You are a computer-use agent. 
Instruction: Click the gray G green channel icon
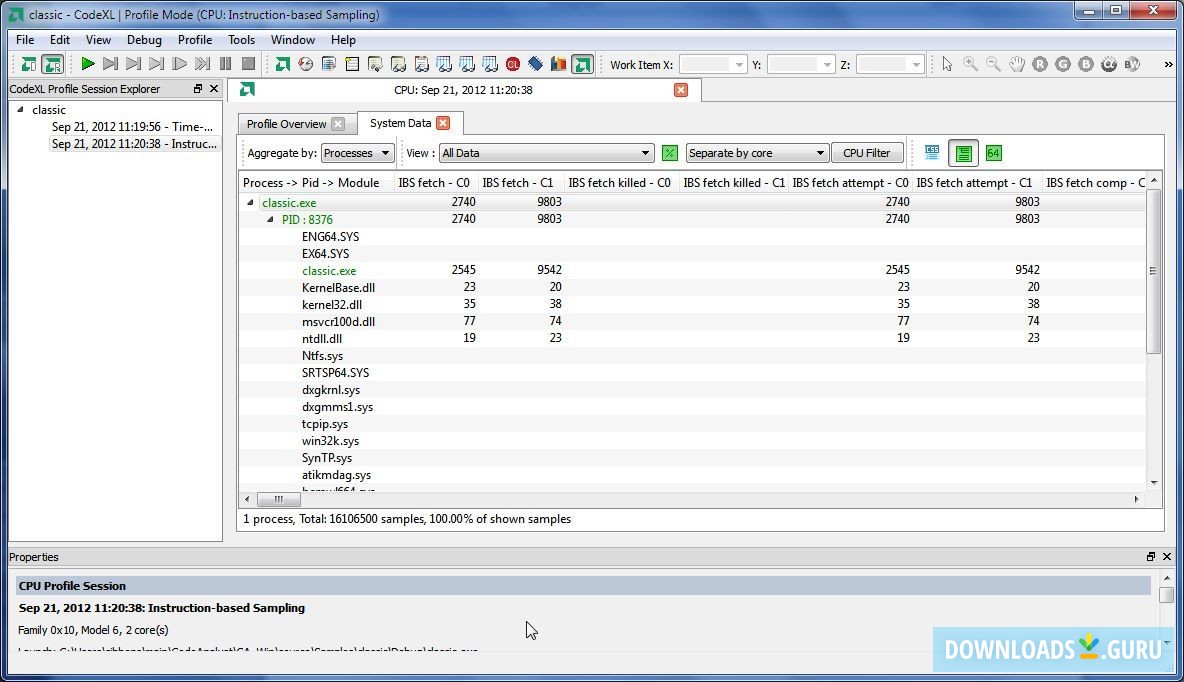(x=1063, y=64)
